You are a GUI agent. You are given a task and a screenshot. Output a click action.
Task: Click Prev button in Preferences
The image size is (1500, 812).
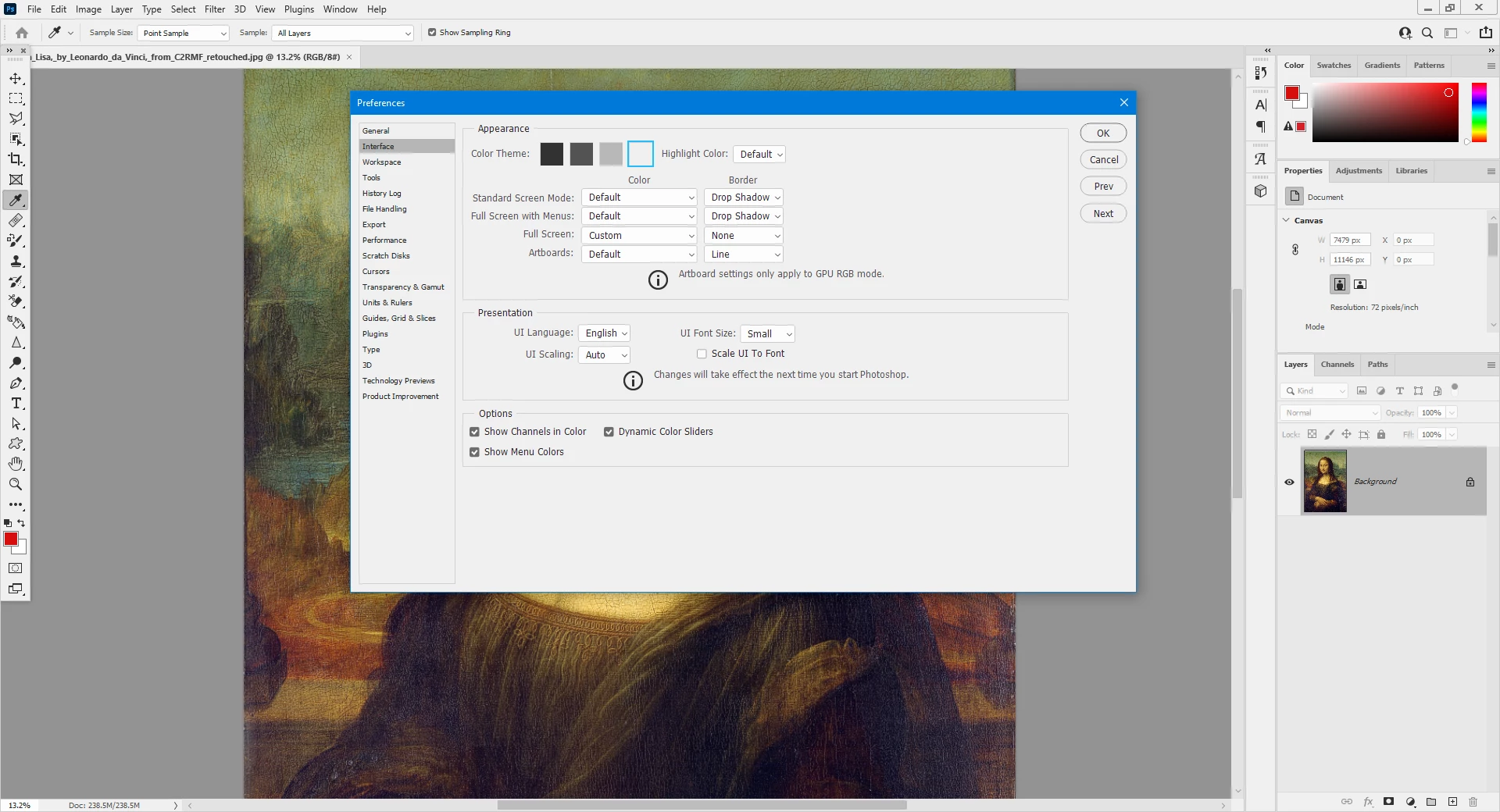(x=1103, y=187)
